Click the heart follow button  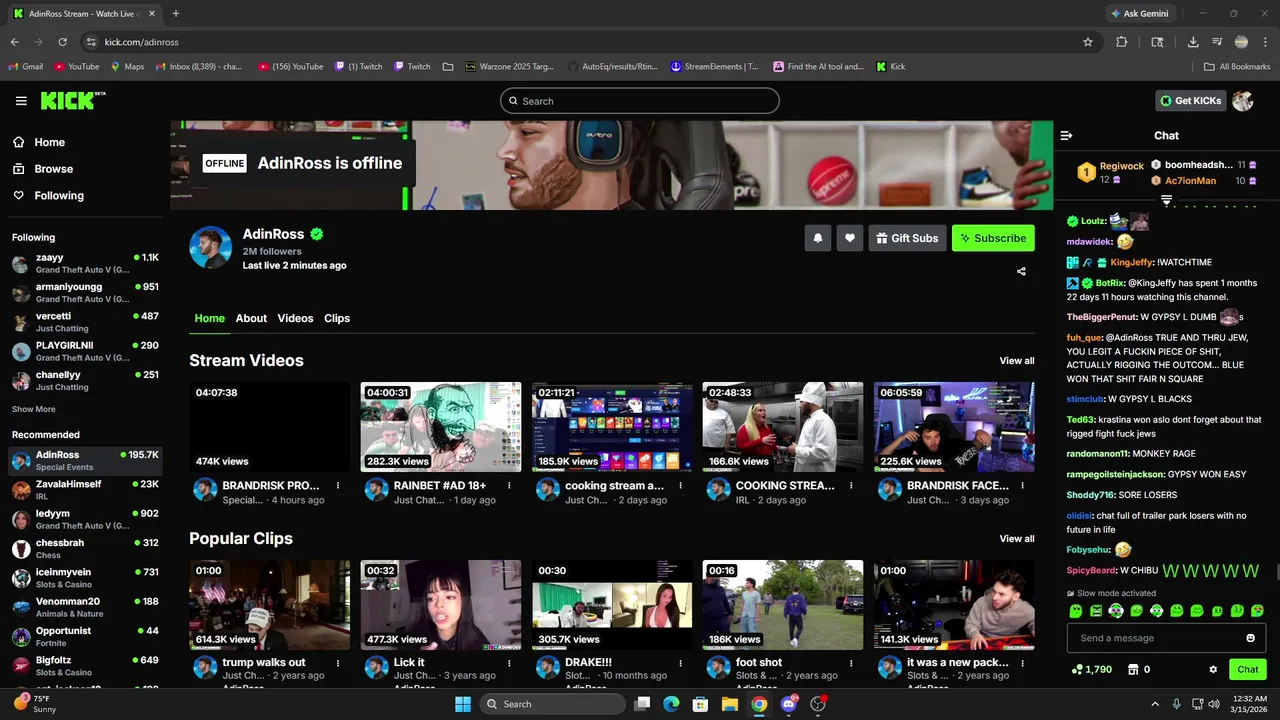850,238
